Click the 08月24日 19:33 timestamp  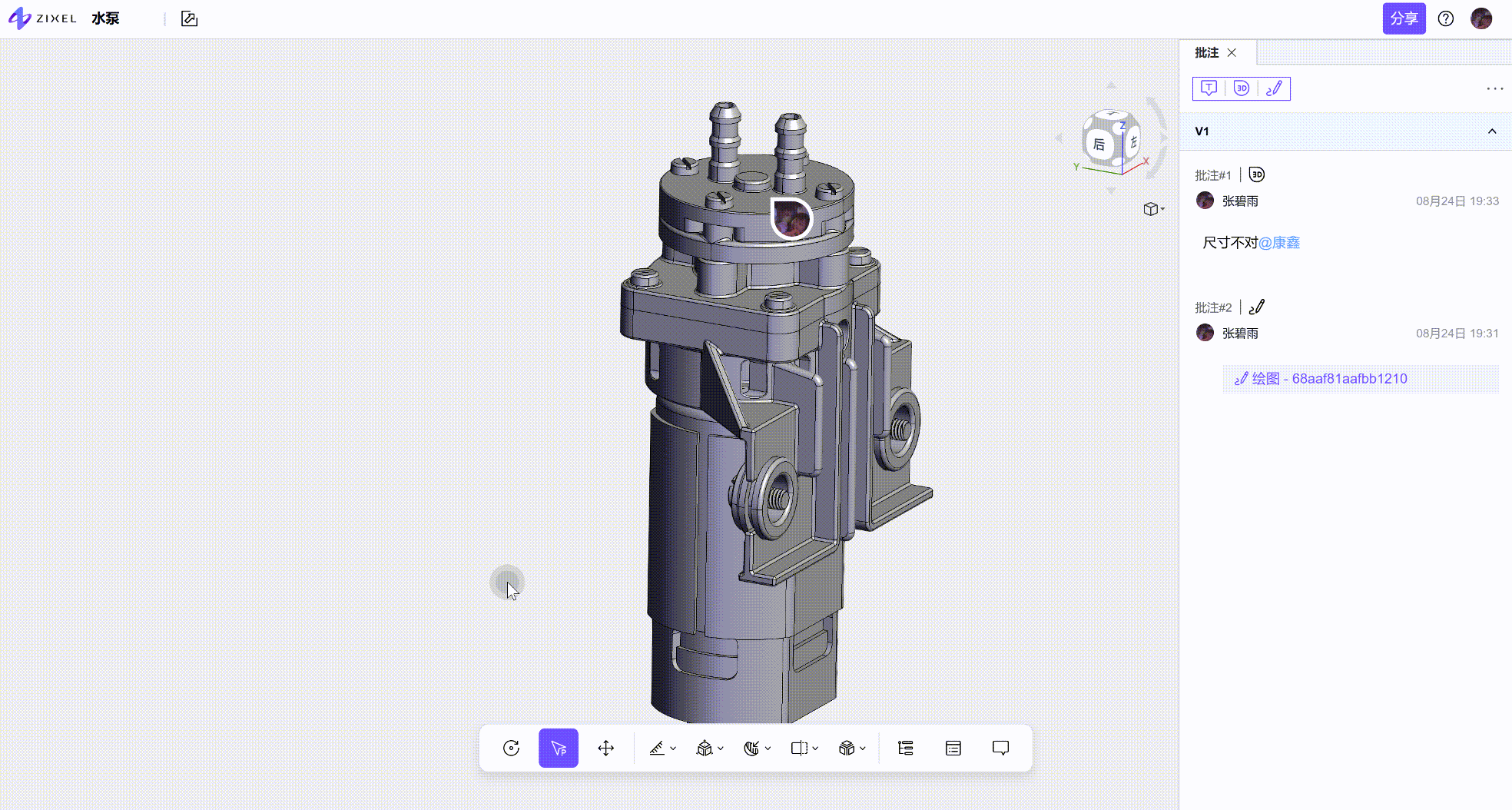tap(1457, 201)
